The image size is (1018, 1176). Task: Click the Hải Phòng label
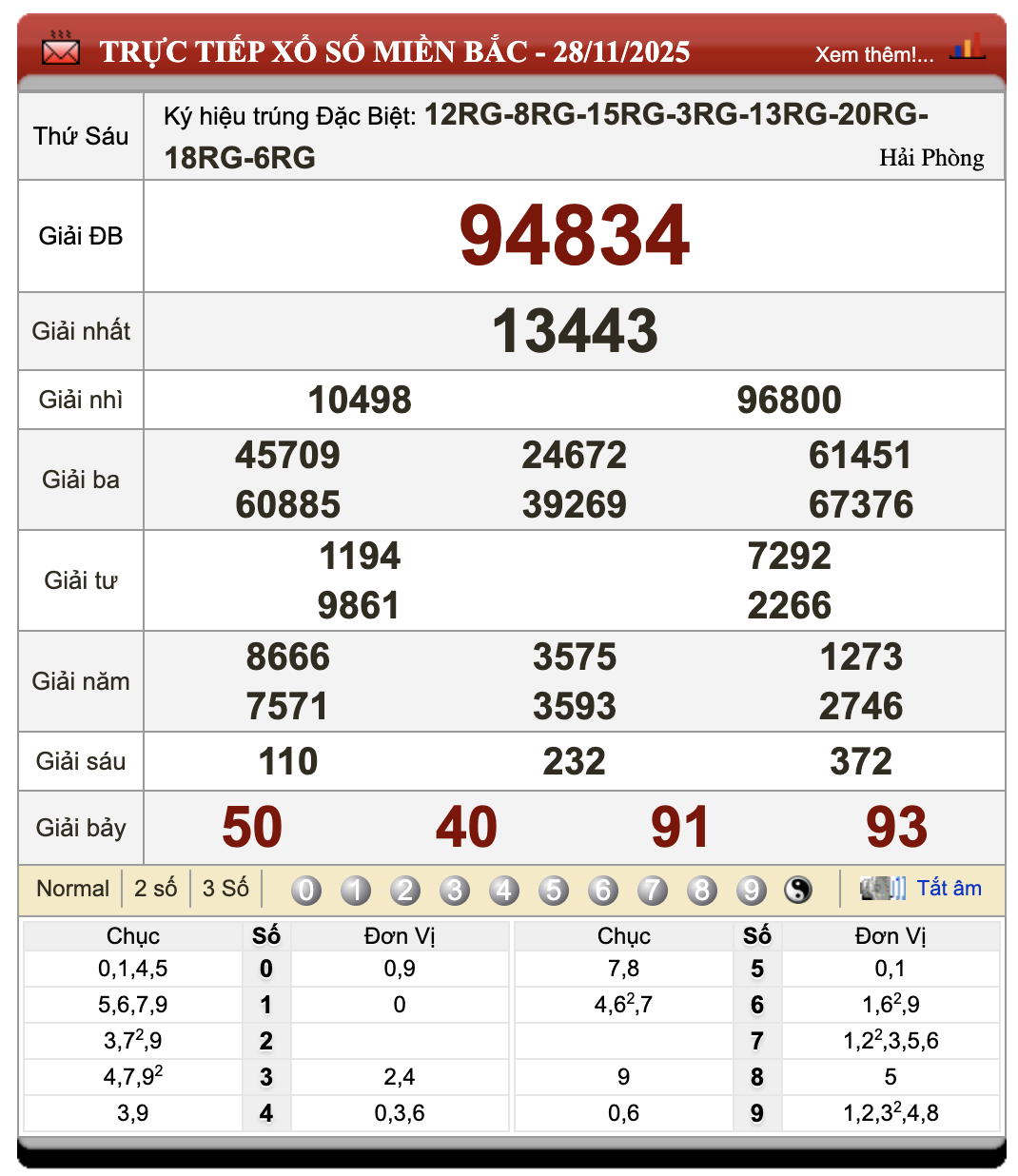click(x=932, y=158)
